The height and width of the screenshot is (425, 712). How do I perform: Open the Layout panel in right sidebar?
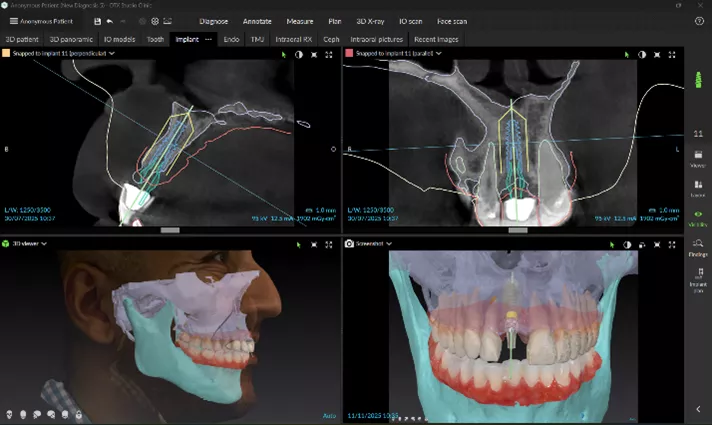click(x=698, y=188)
